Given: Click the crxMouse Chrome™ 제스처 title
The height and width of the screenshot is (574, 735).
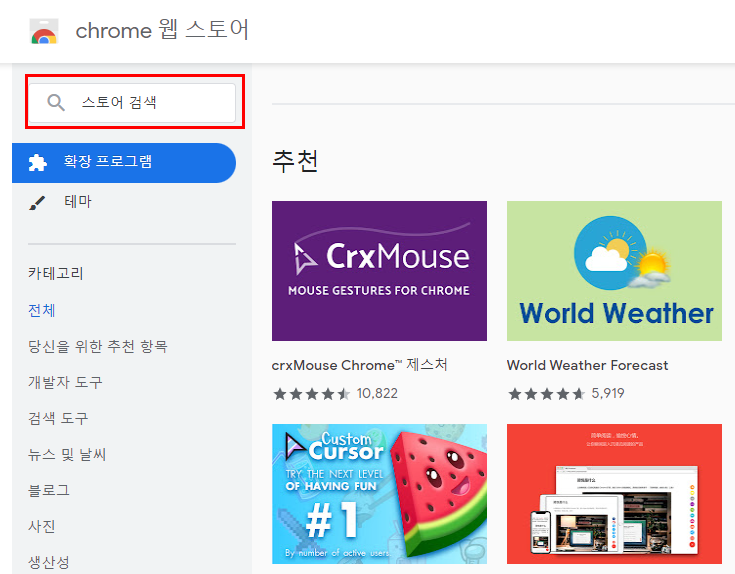Looking at the screenshot, I should click(x=360, y=365).
